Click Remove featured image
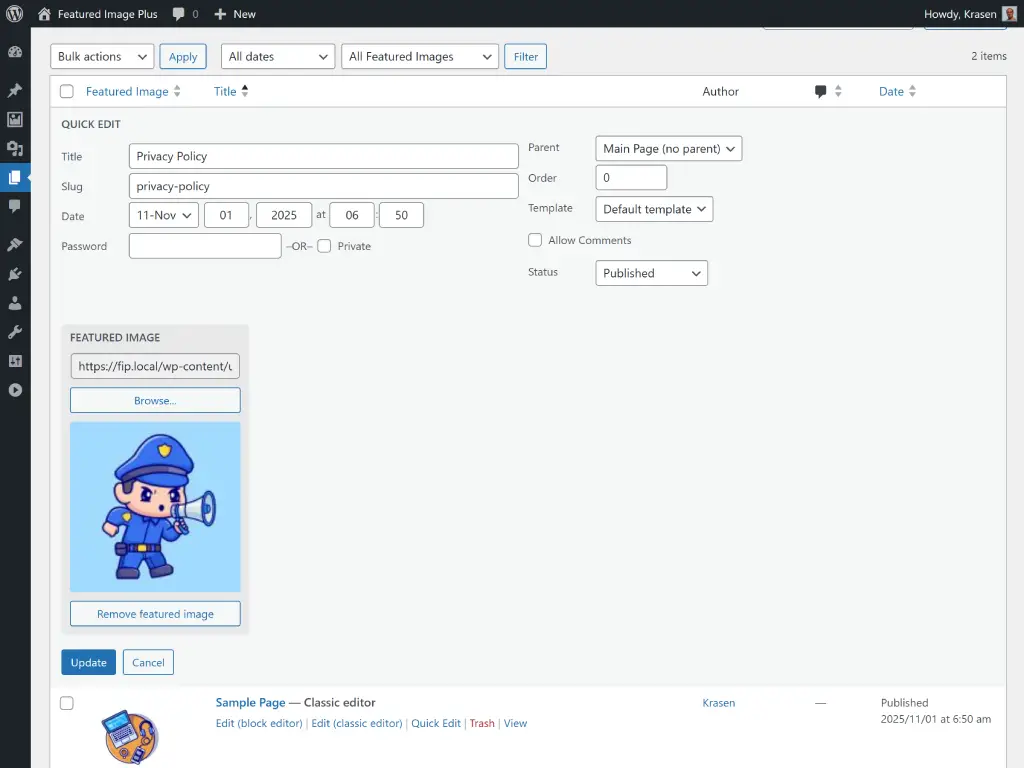Viewport: 1024px width, 768px height. (x=155, y=613)
